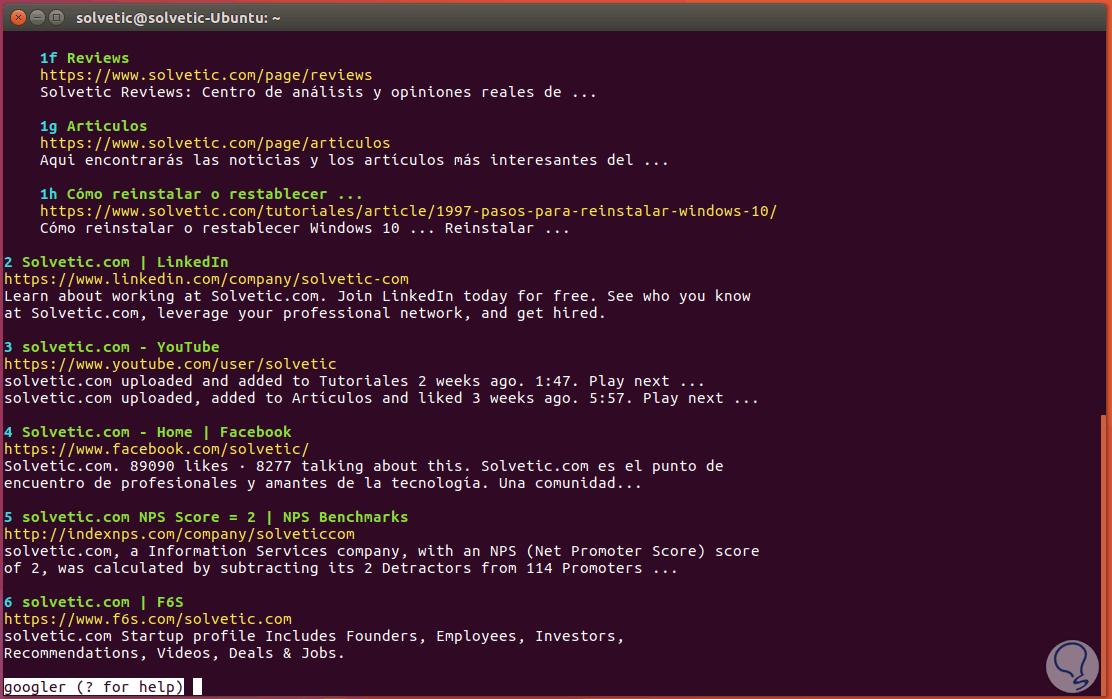Close the terminal window with red button
Image resolution: width=1112 pixels, height=699 pixels.
coord(18,18)
